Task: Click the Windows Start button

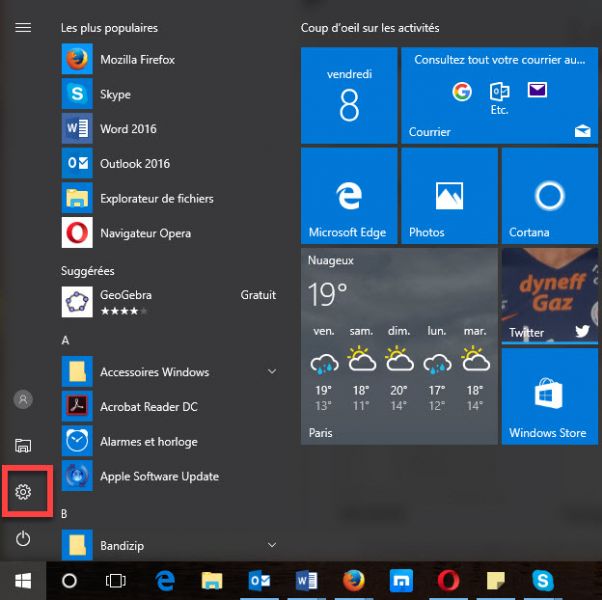Action: point(23,580)
